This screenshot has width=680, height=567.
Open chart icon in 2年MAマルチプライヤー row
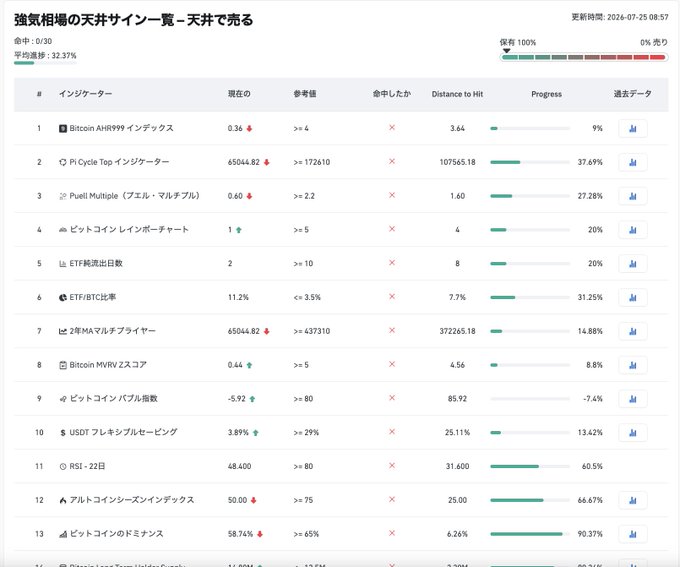point(633,331)
